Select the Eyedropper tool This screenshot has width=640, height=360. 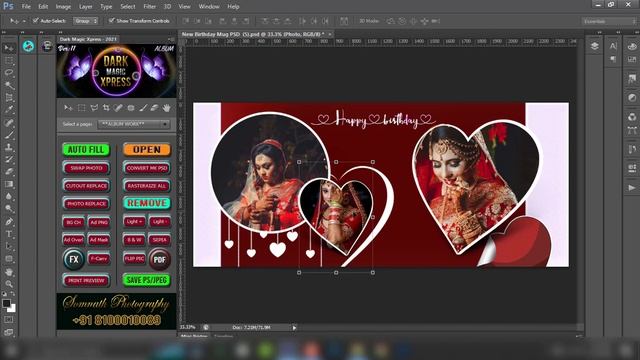[x=9, y=110]
